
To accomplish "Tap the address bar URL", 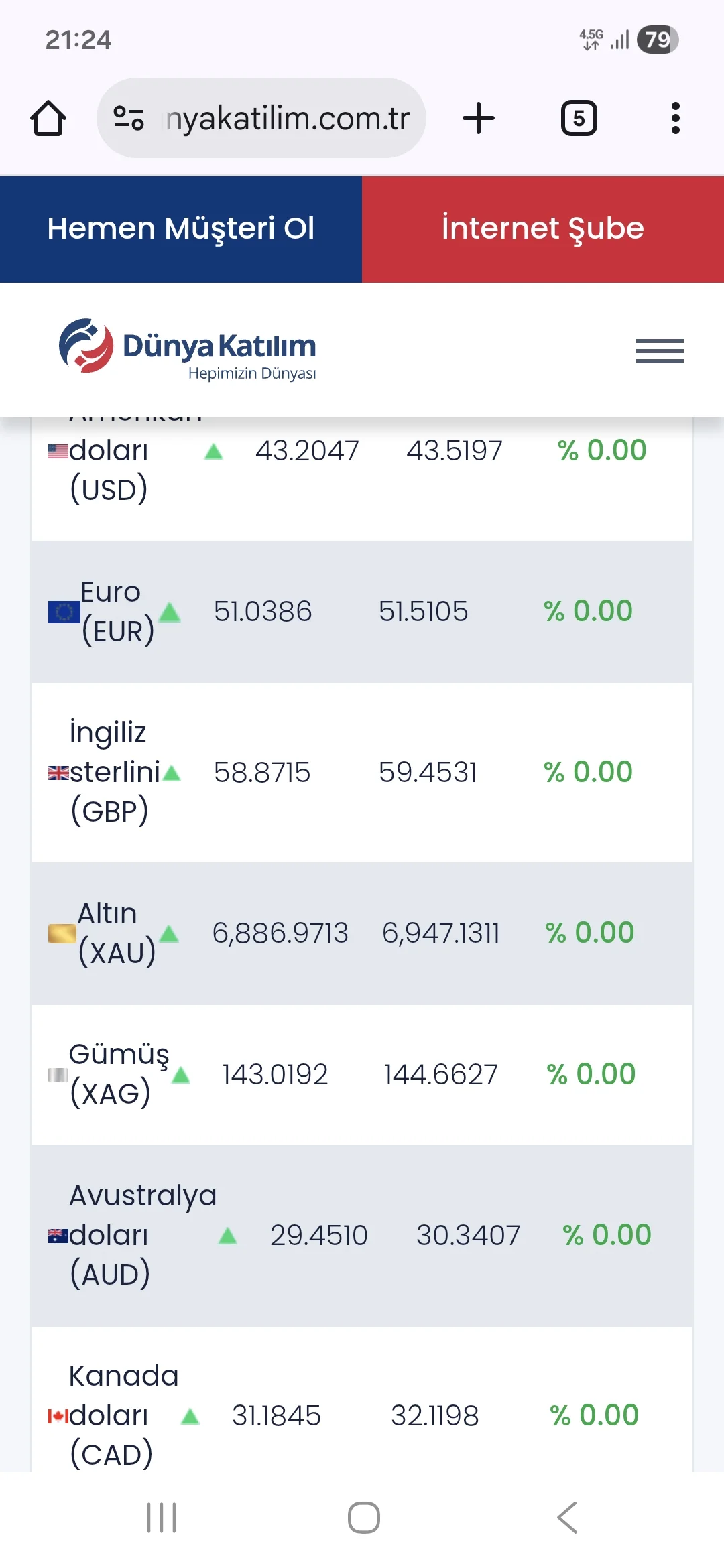I will tap(288, 119).
